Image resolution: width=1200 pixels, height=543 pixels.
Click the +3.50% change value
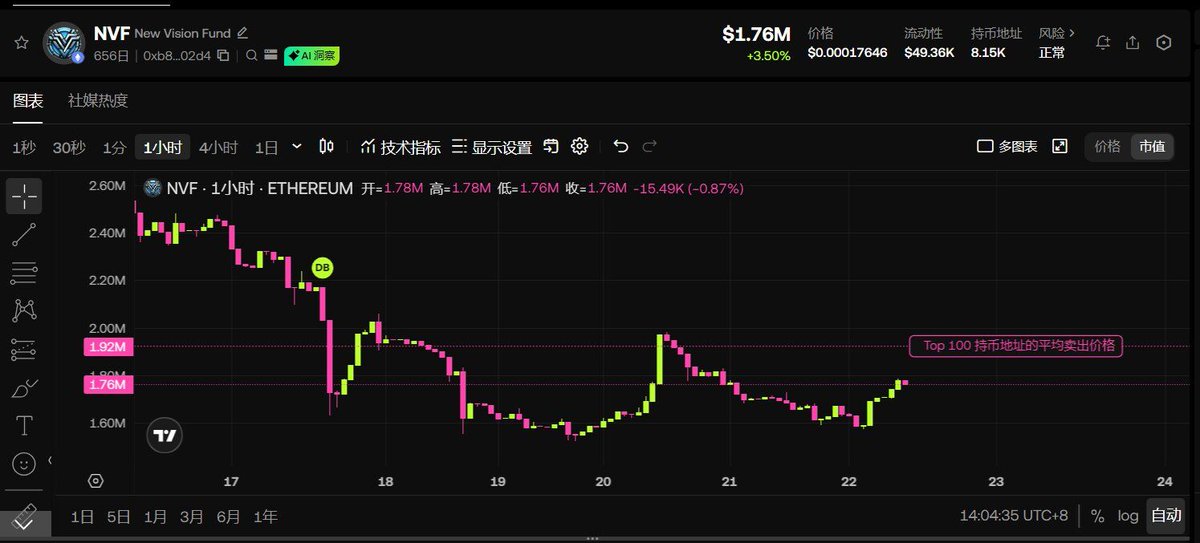pyautogui.click(x=768, y=56)
